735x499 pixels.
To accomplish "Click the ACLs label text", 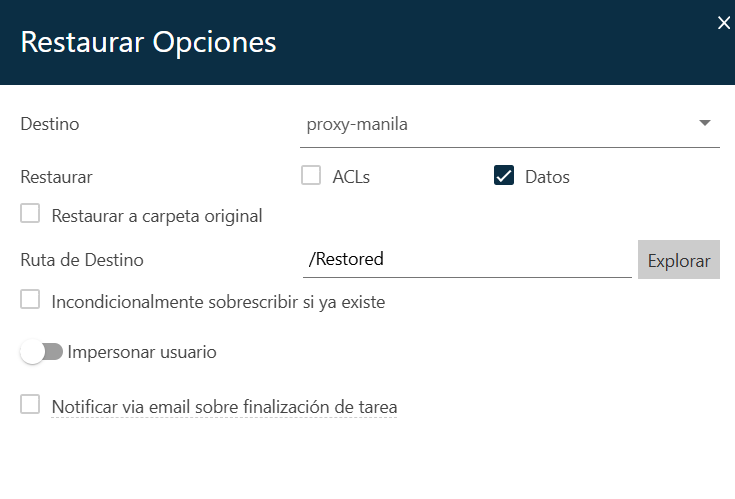I will click(x=351, y=177).
